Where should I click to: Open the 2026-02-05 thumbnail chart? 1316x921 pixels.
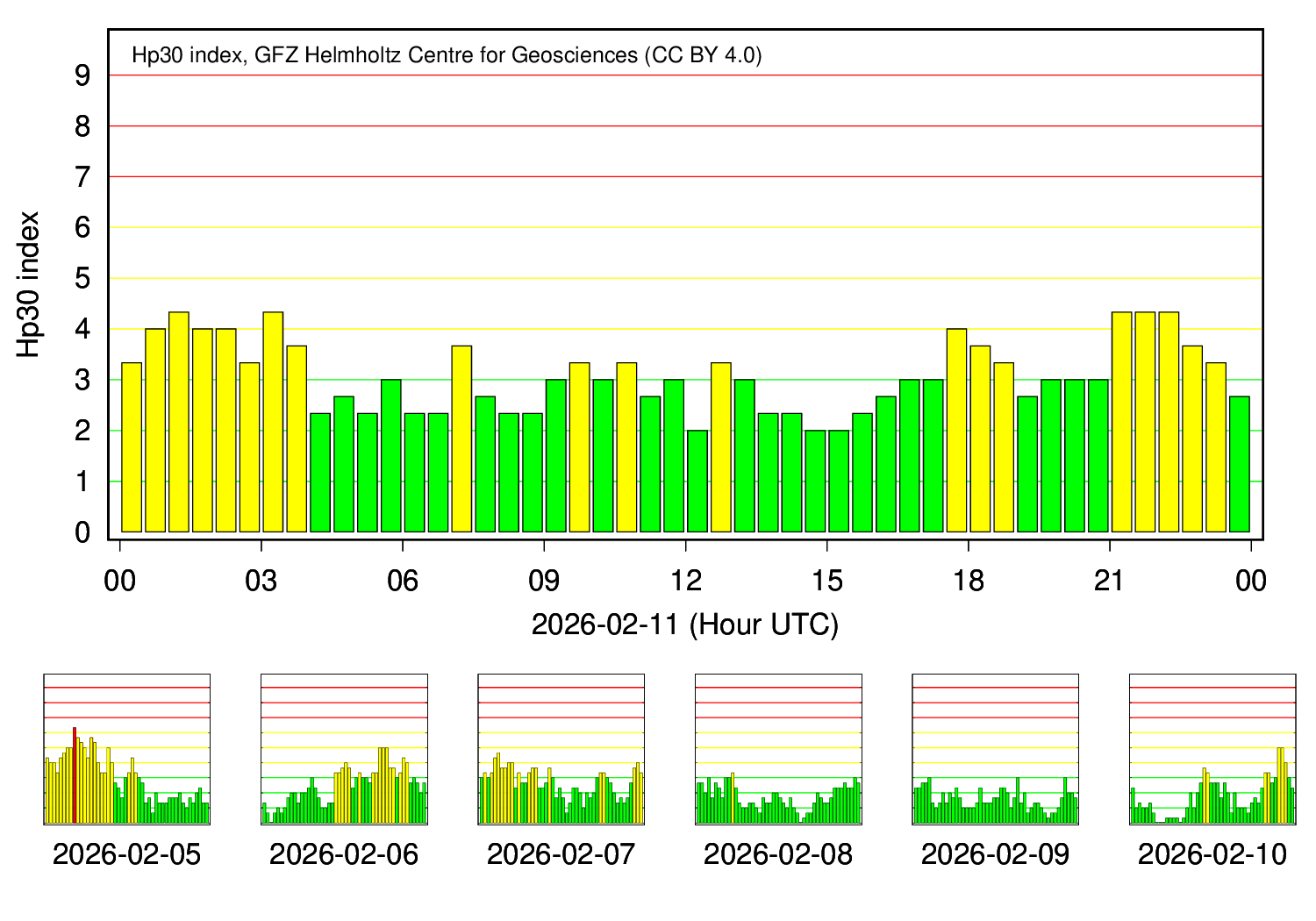click(x=126, y=749)
